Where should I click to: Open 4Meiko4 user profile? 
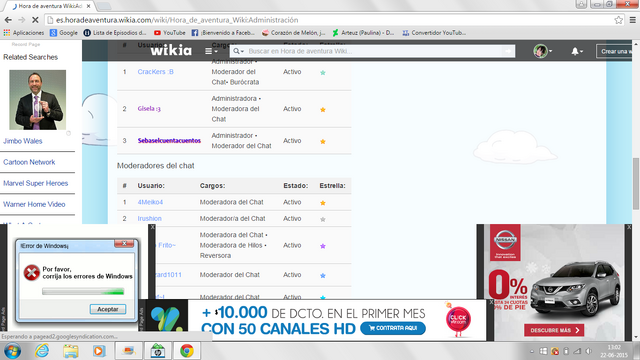(x=150, y=202)
